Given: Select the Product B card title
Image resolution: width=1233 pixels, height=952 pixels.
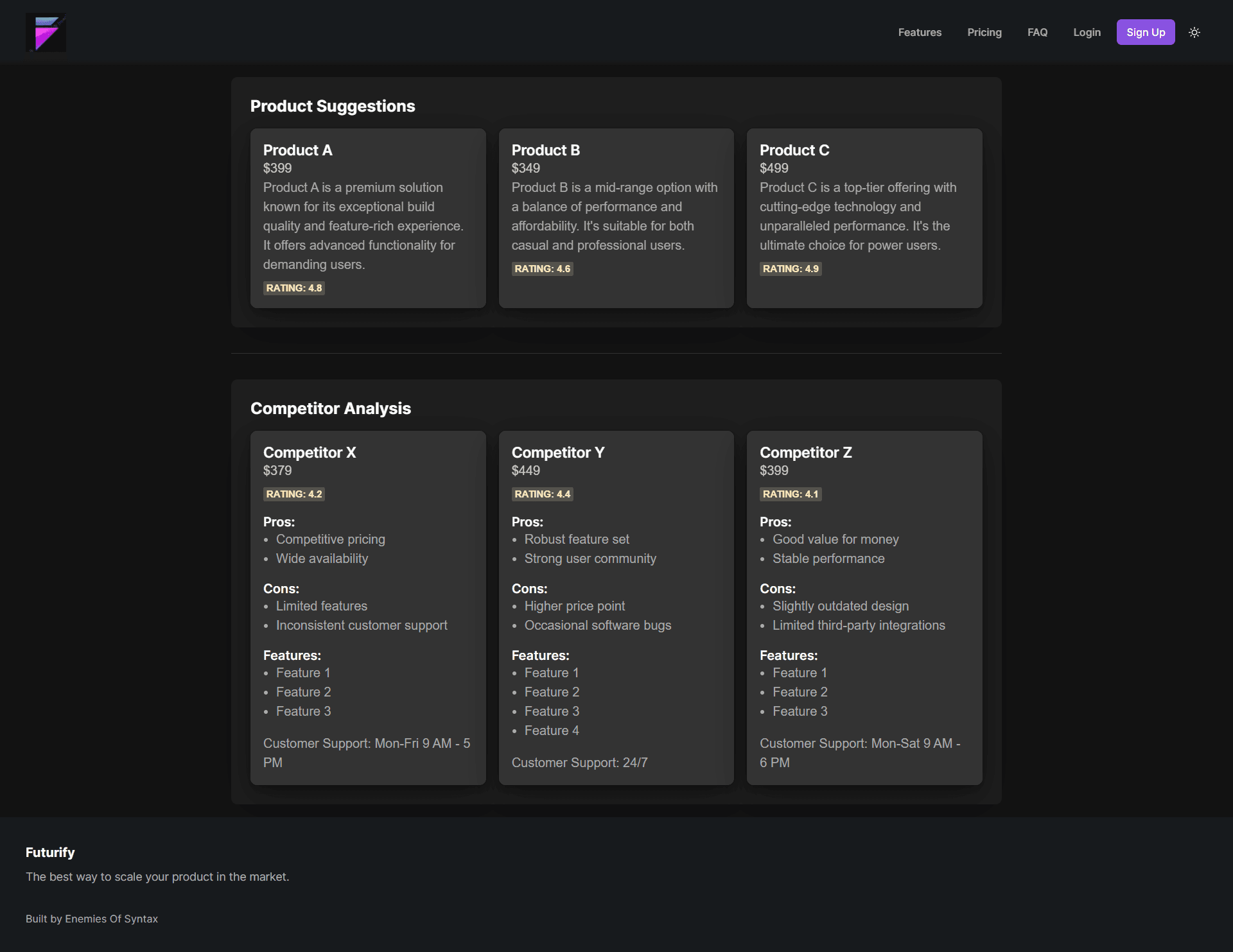Looking at the screenshot, I should pos(546,150).
